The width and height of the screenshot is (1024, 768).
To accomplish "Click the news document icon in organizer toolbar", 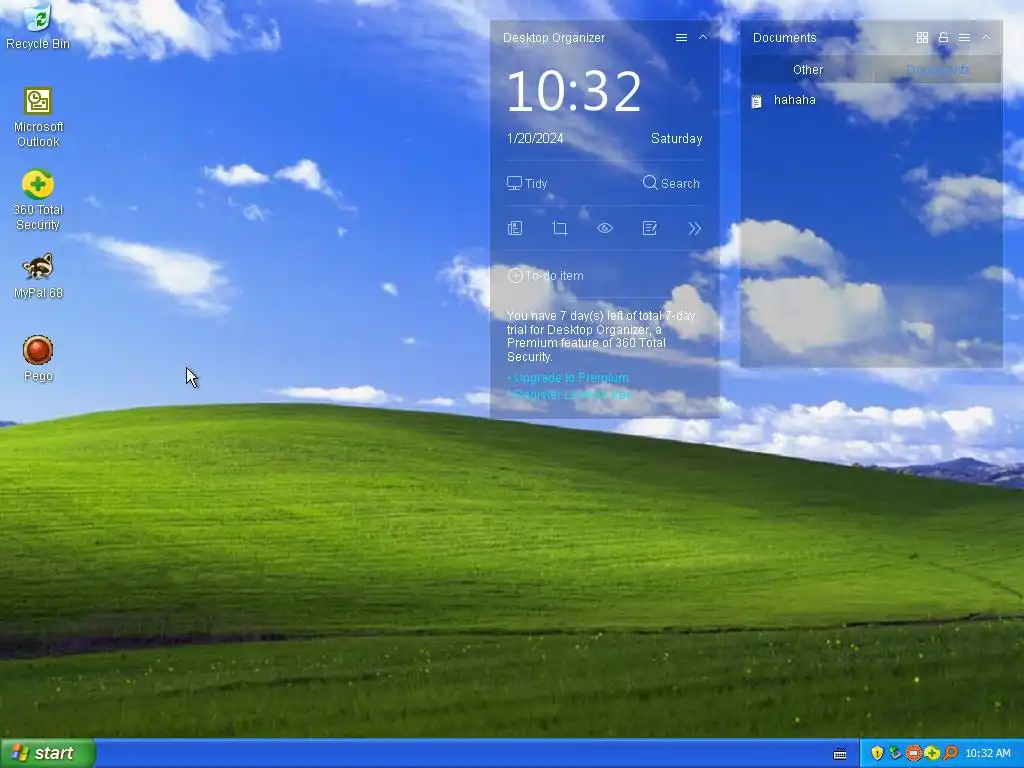I will (515, 228).
